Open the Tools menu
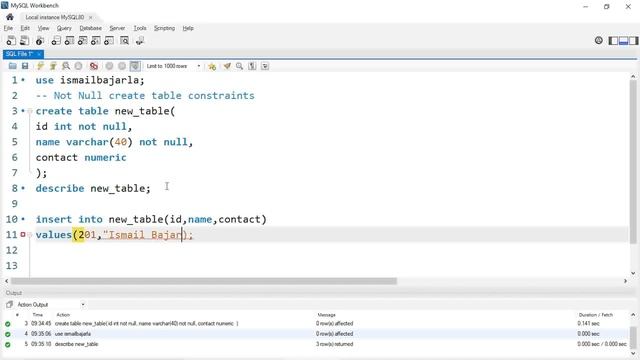Viewport: 640px width, 360px height. (x=140, y=28)
